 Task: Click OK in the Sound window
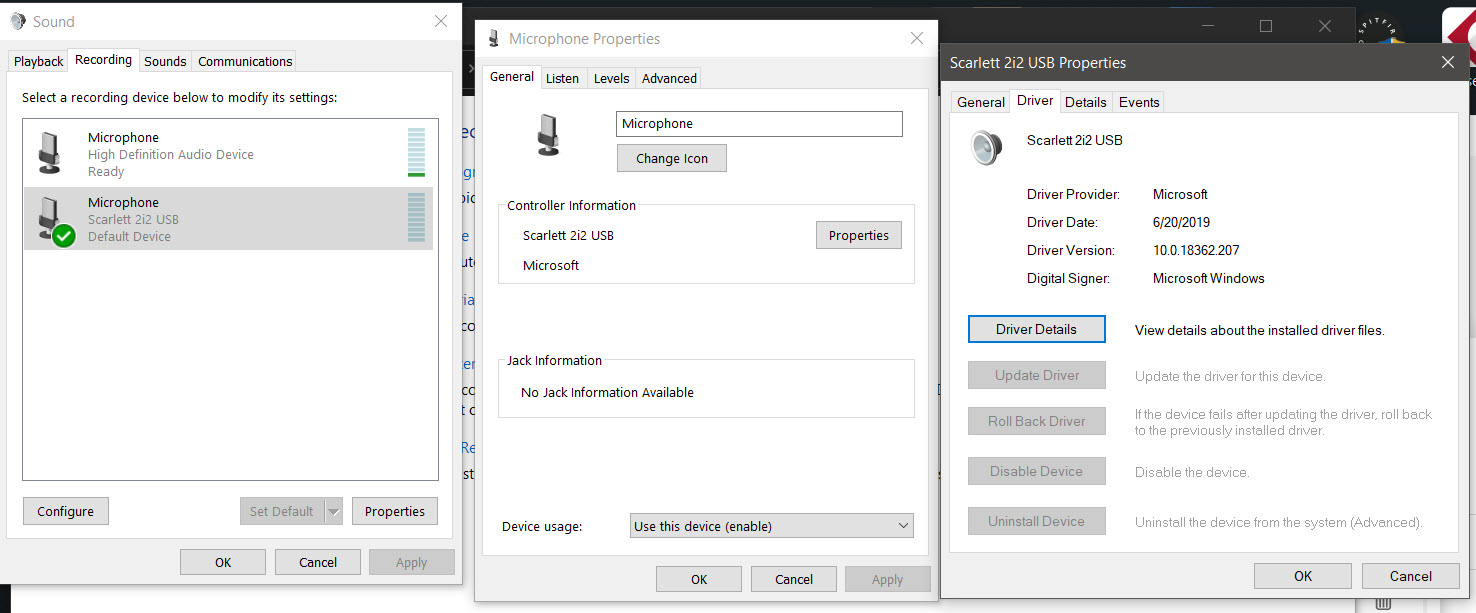click(223, 562)
